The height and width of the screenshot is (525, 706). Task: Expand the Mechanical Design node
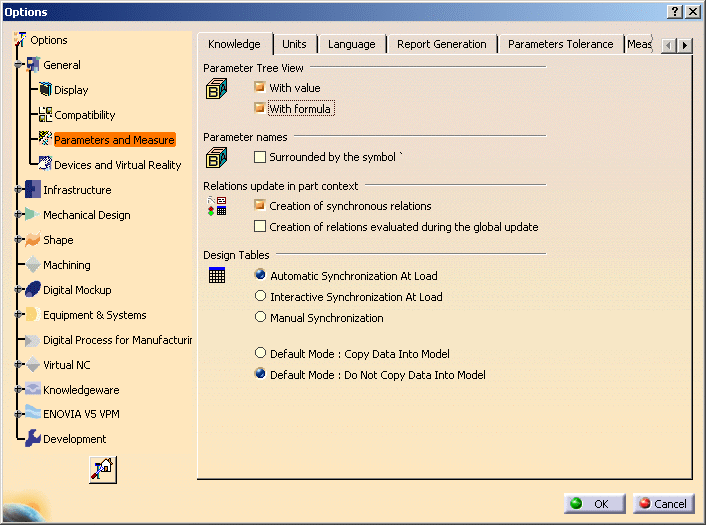pos(18,215)
